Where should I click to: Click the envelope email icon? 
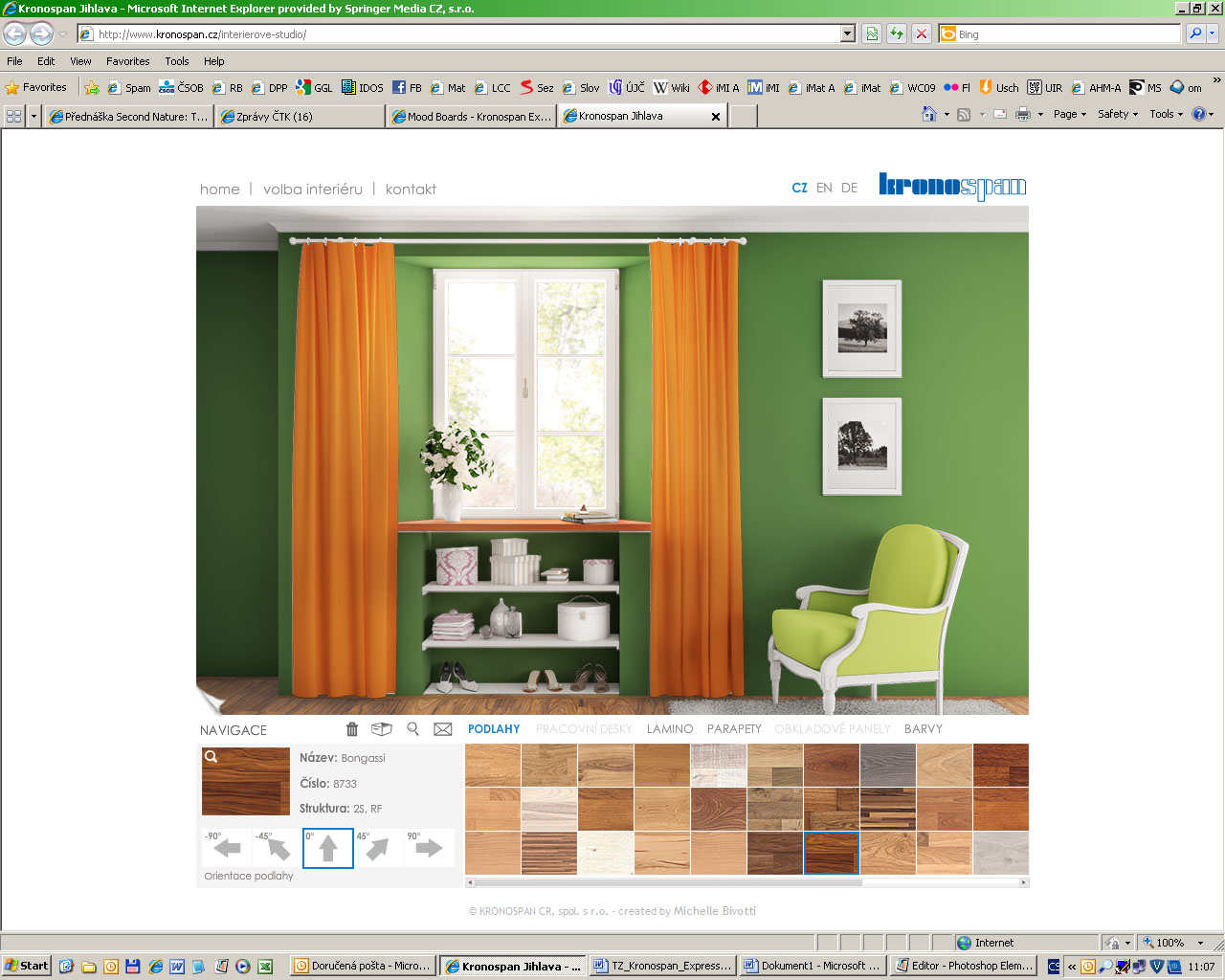click(x=442, y=729)
